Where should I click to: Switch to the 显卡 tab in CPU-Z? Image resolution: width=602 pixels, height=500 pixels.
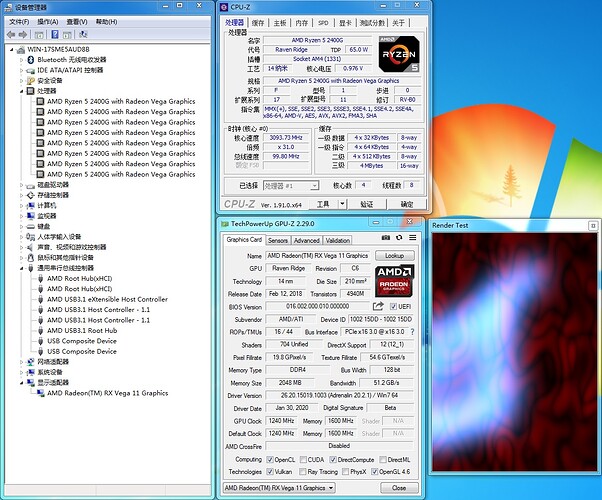point(345,23)
